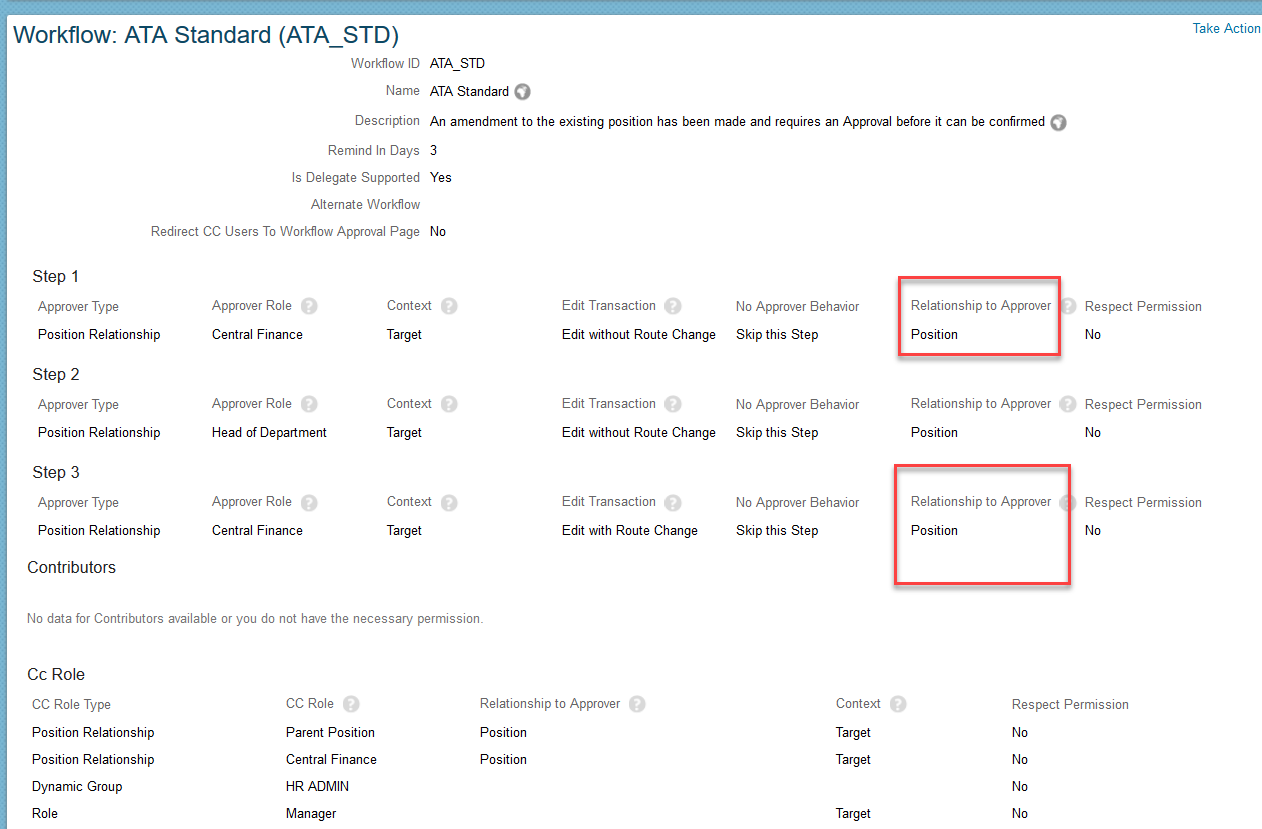
Task: Open the Step 1 Edit Transaction help icon
Action: tap(673, 306)
